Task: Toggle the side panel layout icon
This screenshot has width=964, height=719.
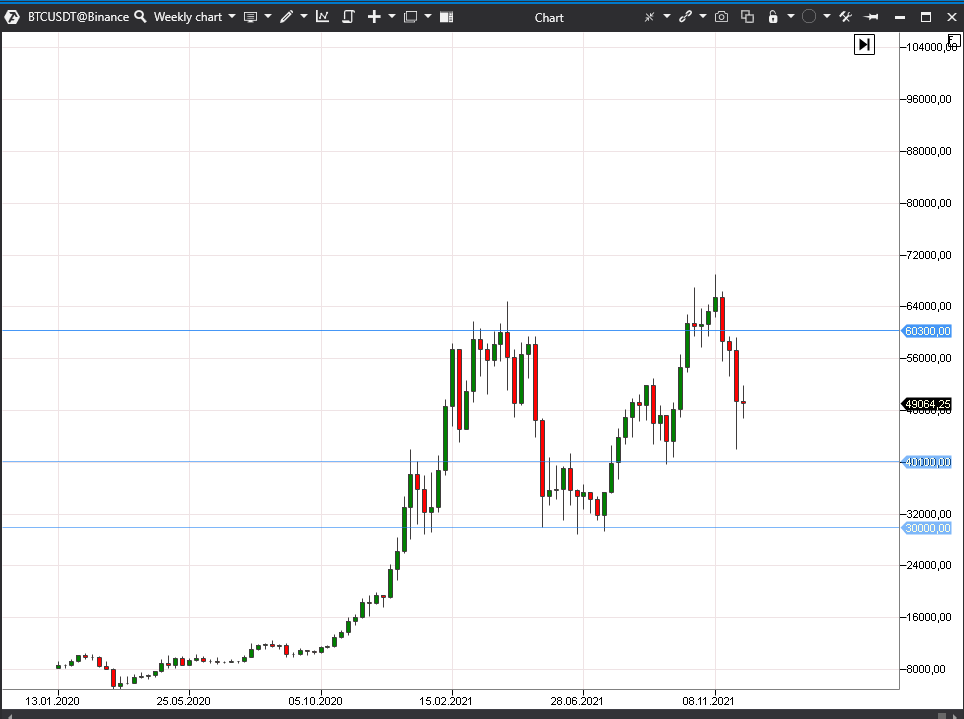Action: tap(446, 17)
